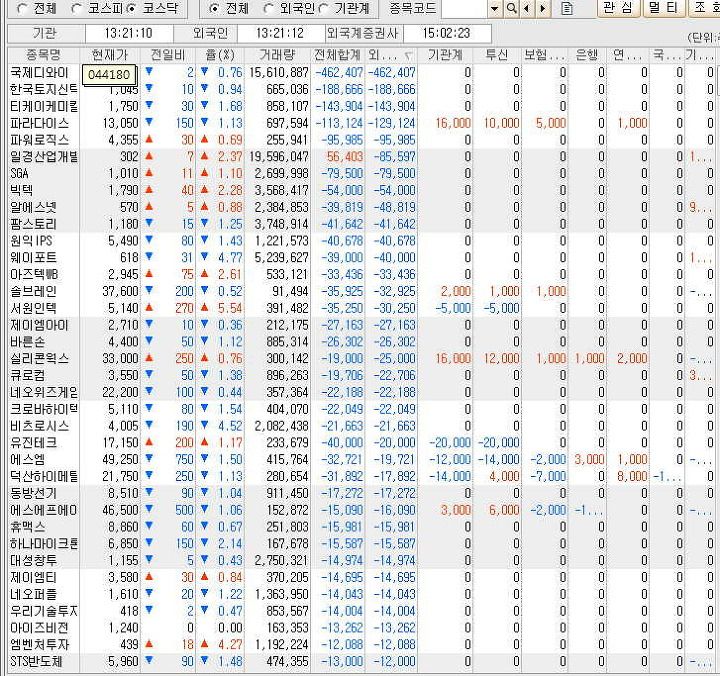Sort by 전체합계 column header
Screen dimensions: 720x676
coord(338,55)
